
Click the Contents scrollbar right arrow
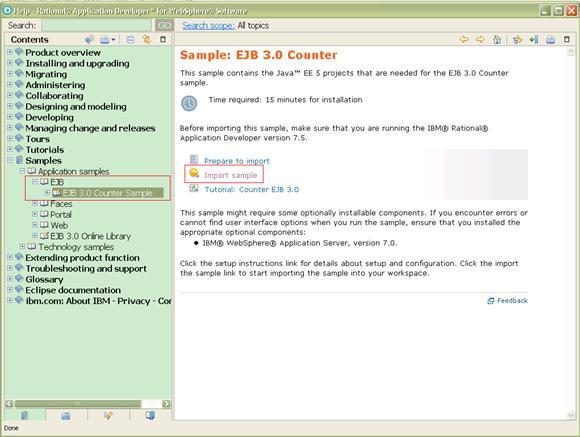point(166,404)
